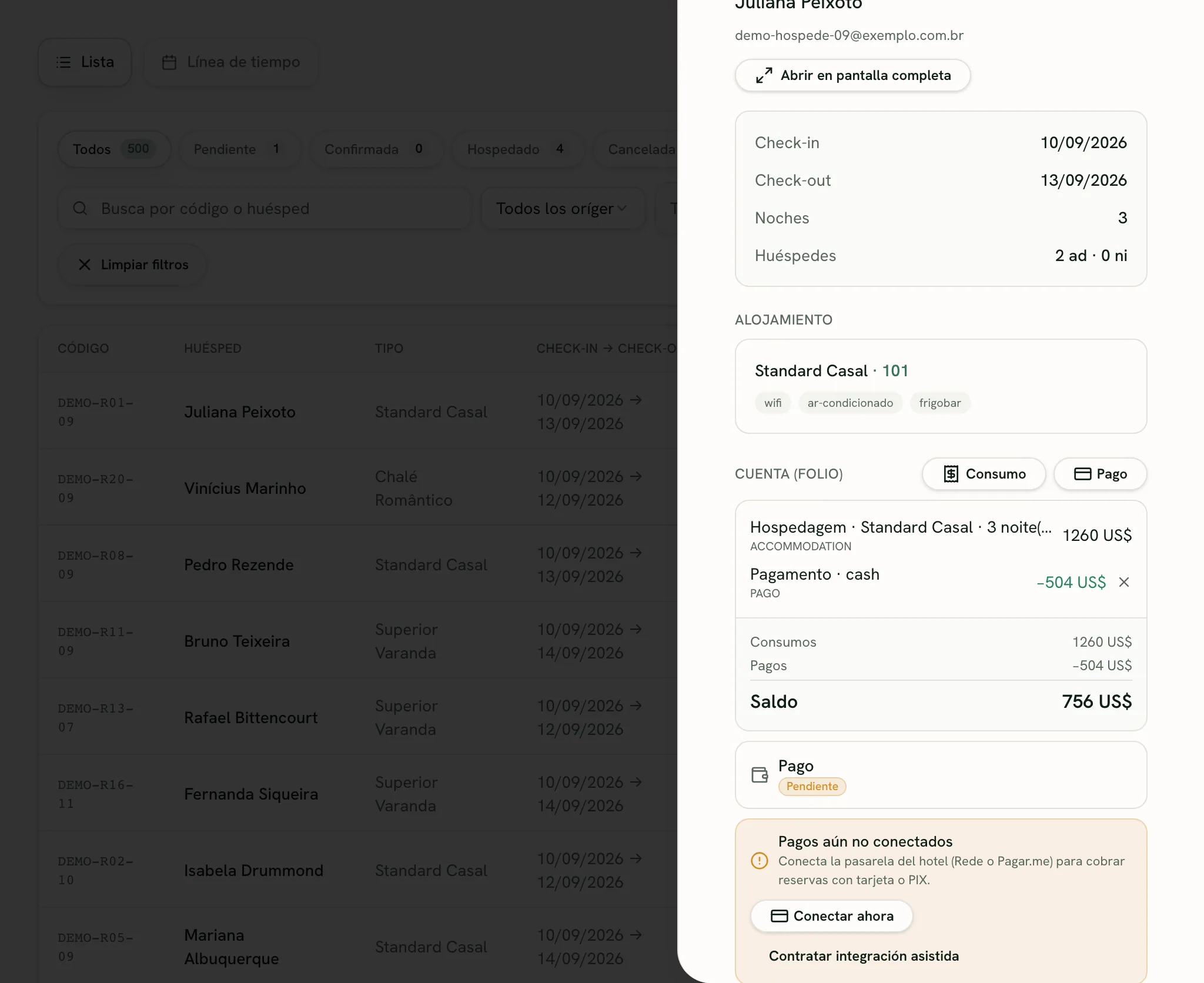Screen dimensions: 1204x983
Task: Click the Consumo receipt icon
Action: click(x=951, y=474)
